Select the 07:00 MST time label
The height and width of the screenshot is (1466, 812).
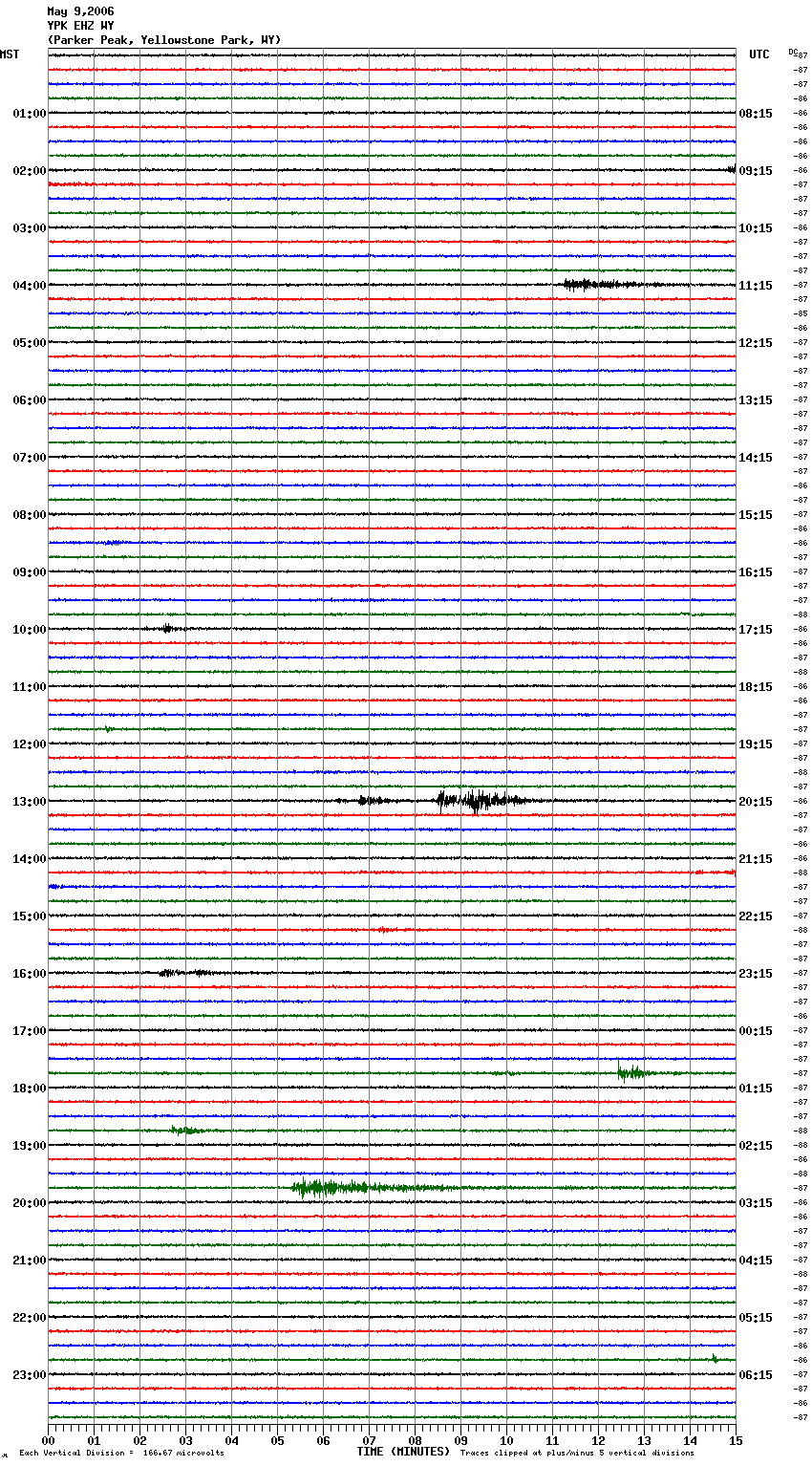[30, 458]
